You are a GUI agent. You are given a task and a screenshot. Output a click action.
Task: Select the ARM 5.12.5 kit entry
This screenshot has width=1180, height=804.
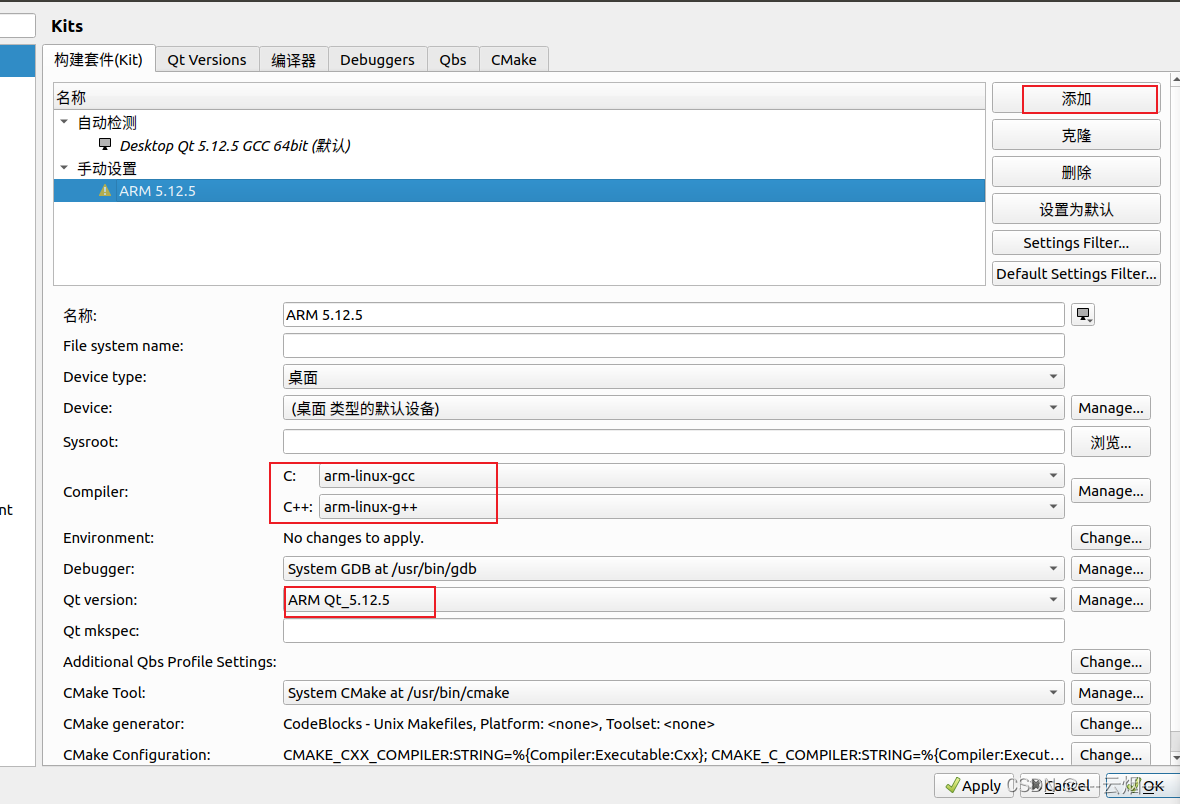click(300, 191)
